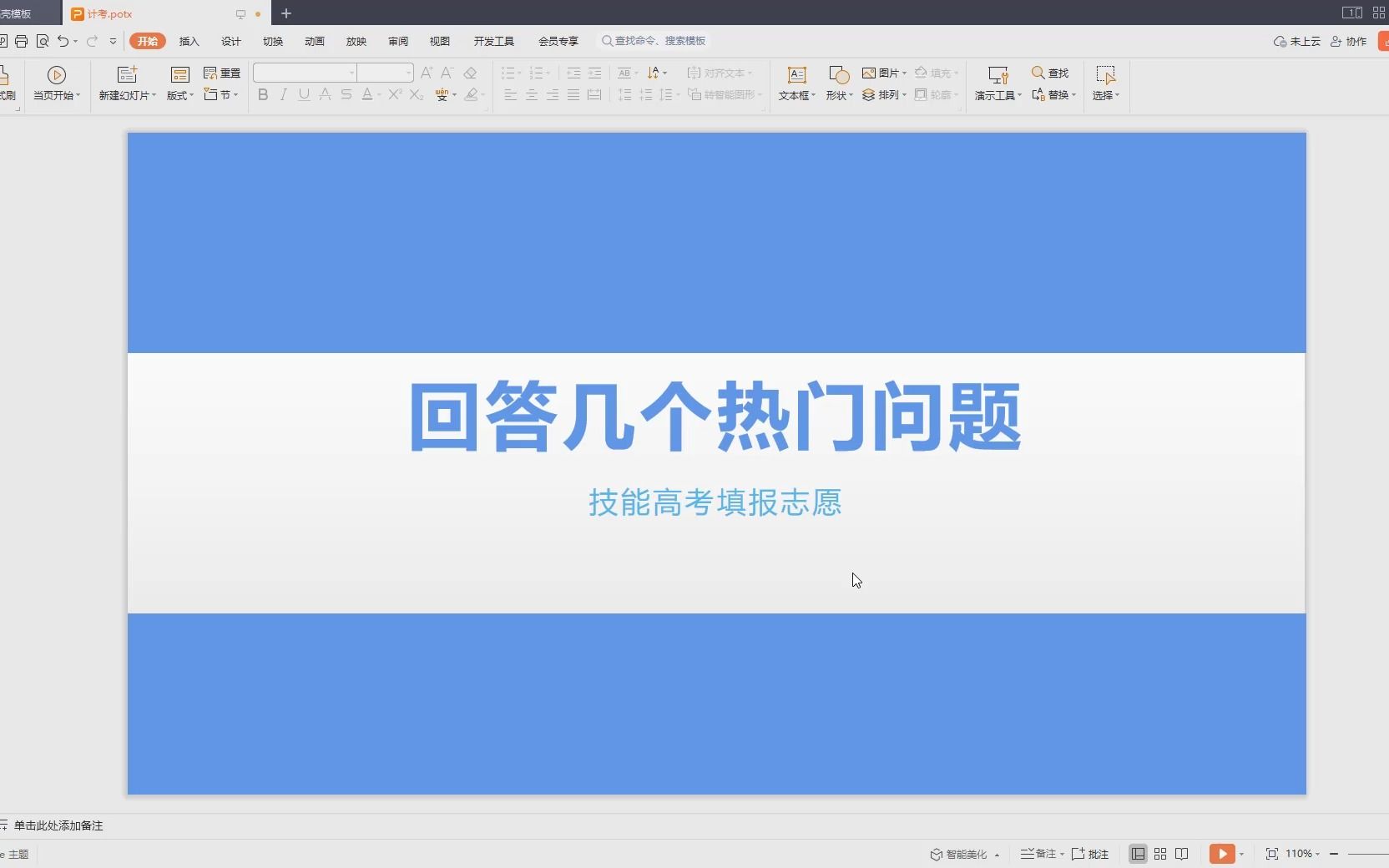Expand the bullet list dropdown arrow

(x=519, y=73)
